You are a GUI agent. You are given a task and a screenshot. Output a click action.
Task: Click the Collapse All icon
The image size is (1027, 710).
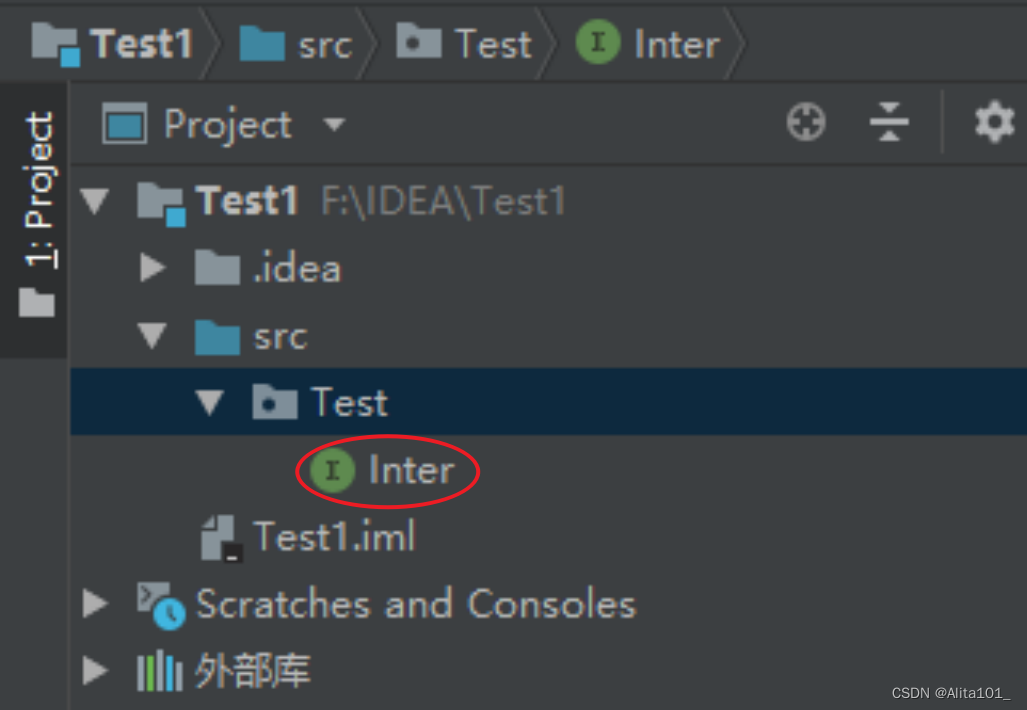coord(889,122)
